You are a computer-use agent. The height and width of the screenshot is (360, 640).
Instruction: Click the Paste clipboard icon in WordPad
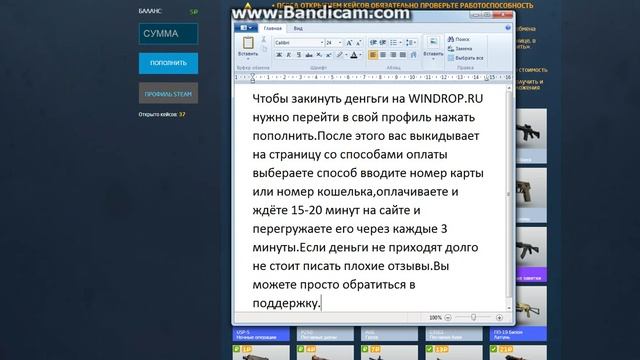(248, 43)
